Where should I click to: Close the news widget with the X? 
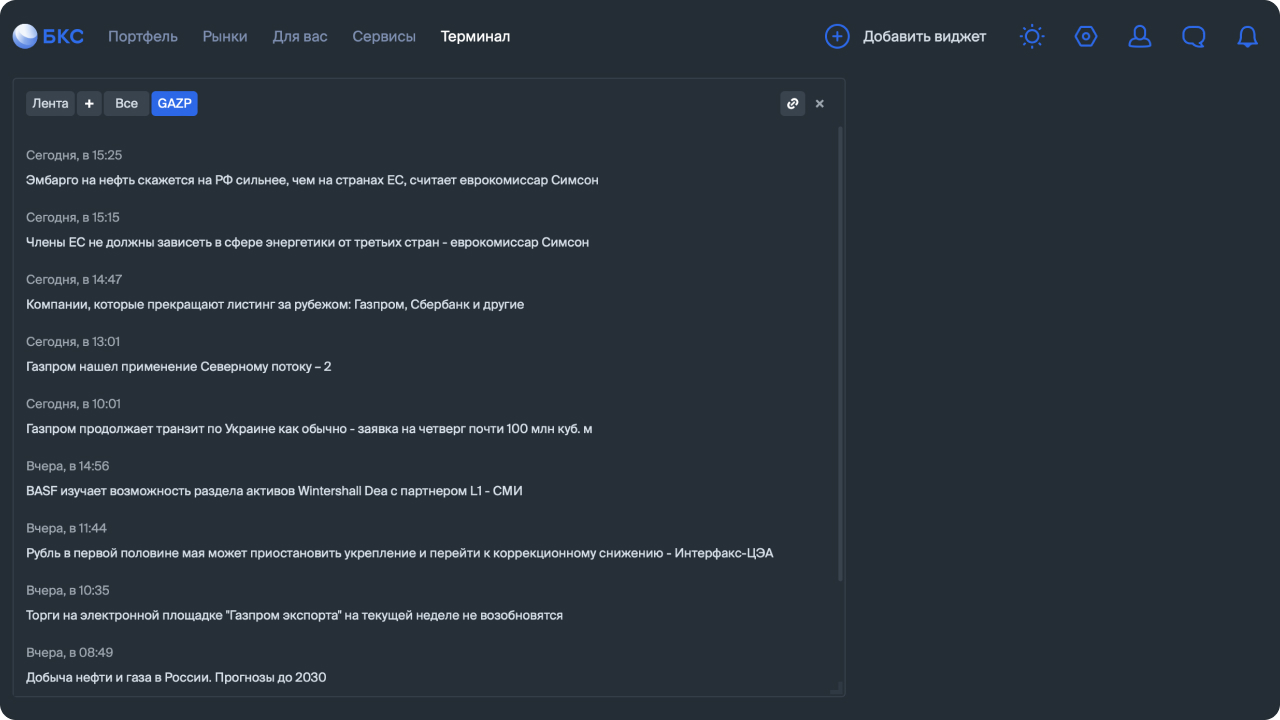click(820, 104)
